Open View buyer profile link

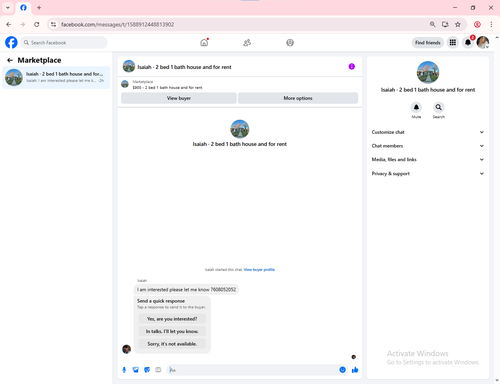tap(259, 270)
